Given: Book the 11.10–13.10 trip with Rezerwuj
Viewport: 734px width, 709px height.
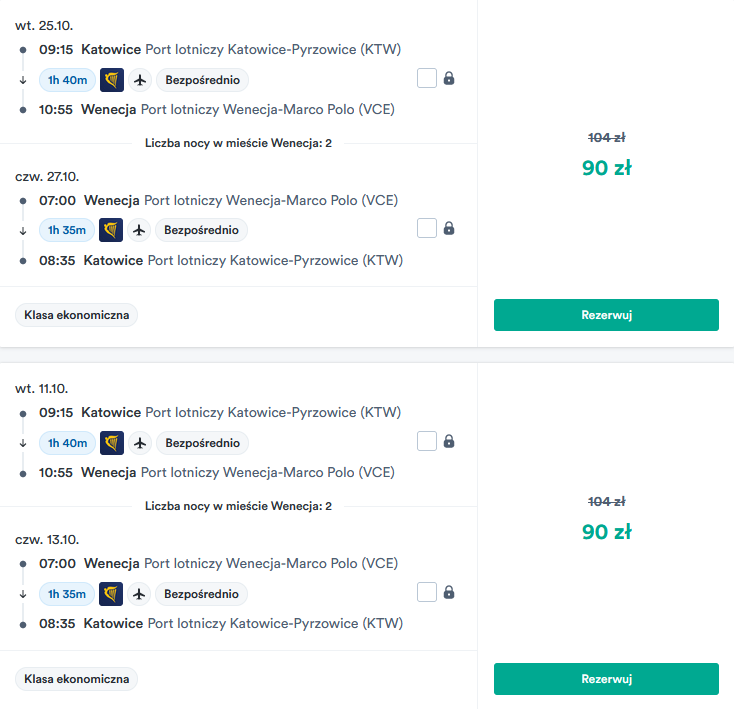Looking at the screenshot, I should pyautogui.click(x=606, y=679).
